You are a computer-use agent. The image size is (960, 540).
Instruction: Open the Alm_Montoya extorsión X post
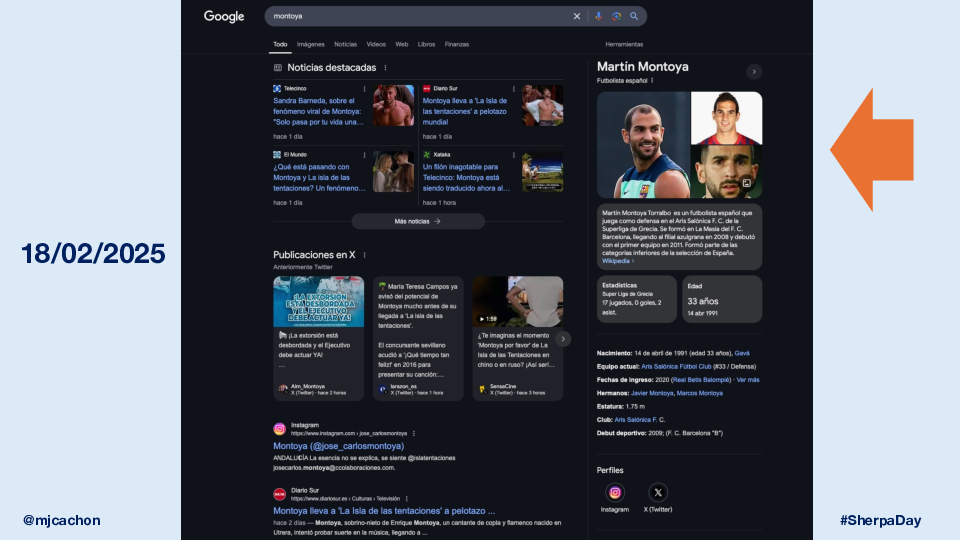pyautogui.click(x=318, y=338)
